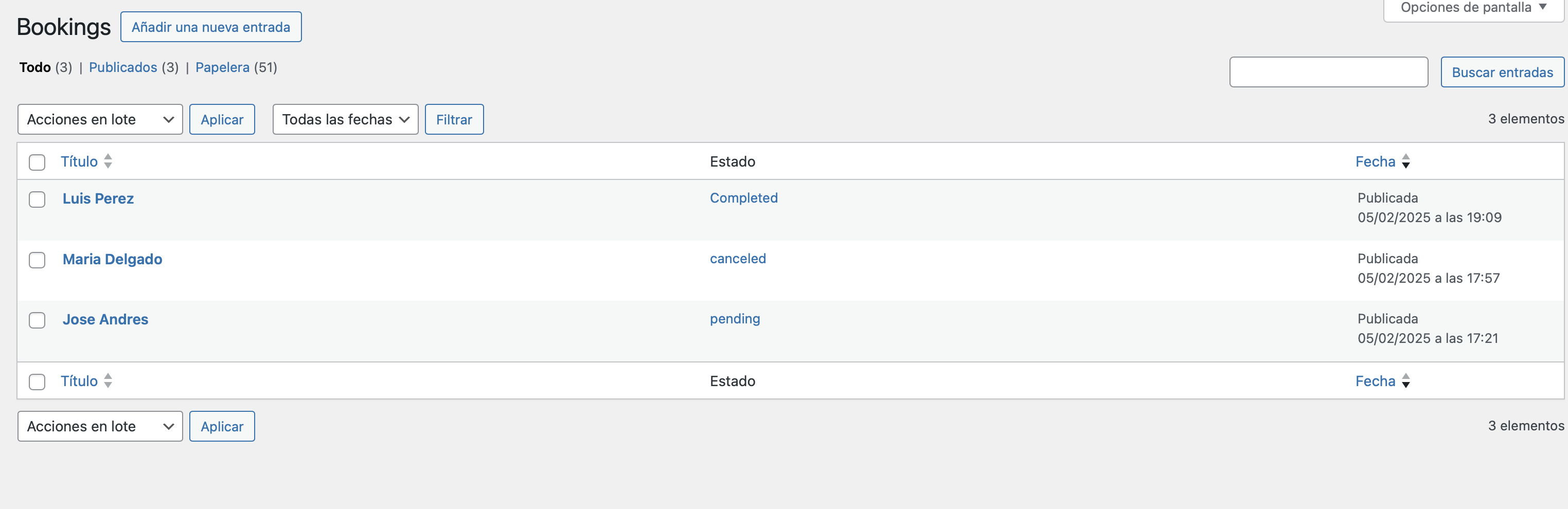1568x509 pixels.
Task: Sort by Título using header sort arrows
Action: click(108, 161)
